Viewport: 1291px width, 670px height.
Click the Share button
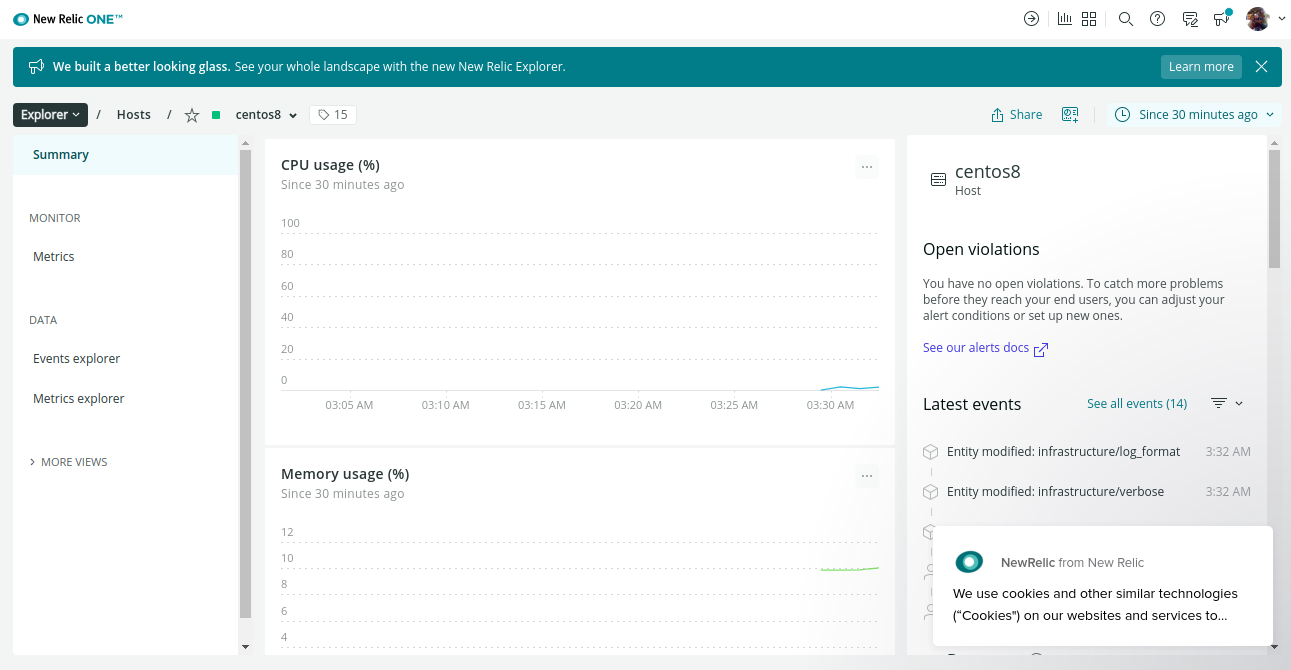[1016, 115]
